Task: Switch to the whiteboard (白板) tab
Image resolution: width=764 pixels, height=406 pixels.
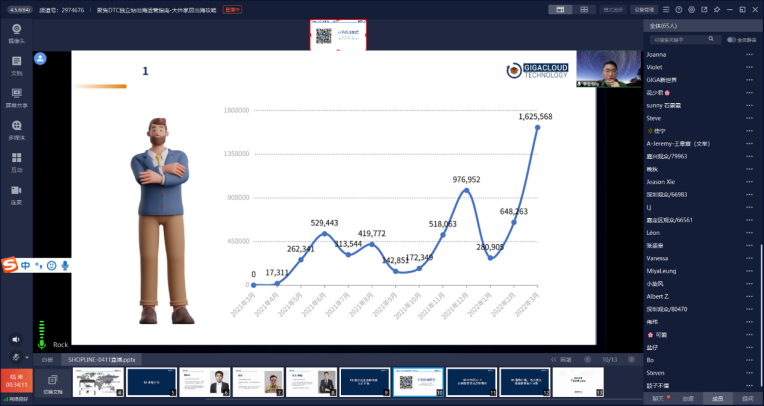Action: tap(47, 360)
